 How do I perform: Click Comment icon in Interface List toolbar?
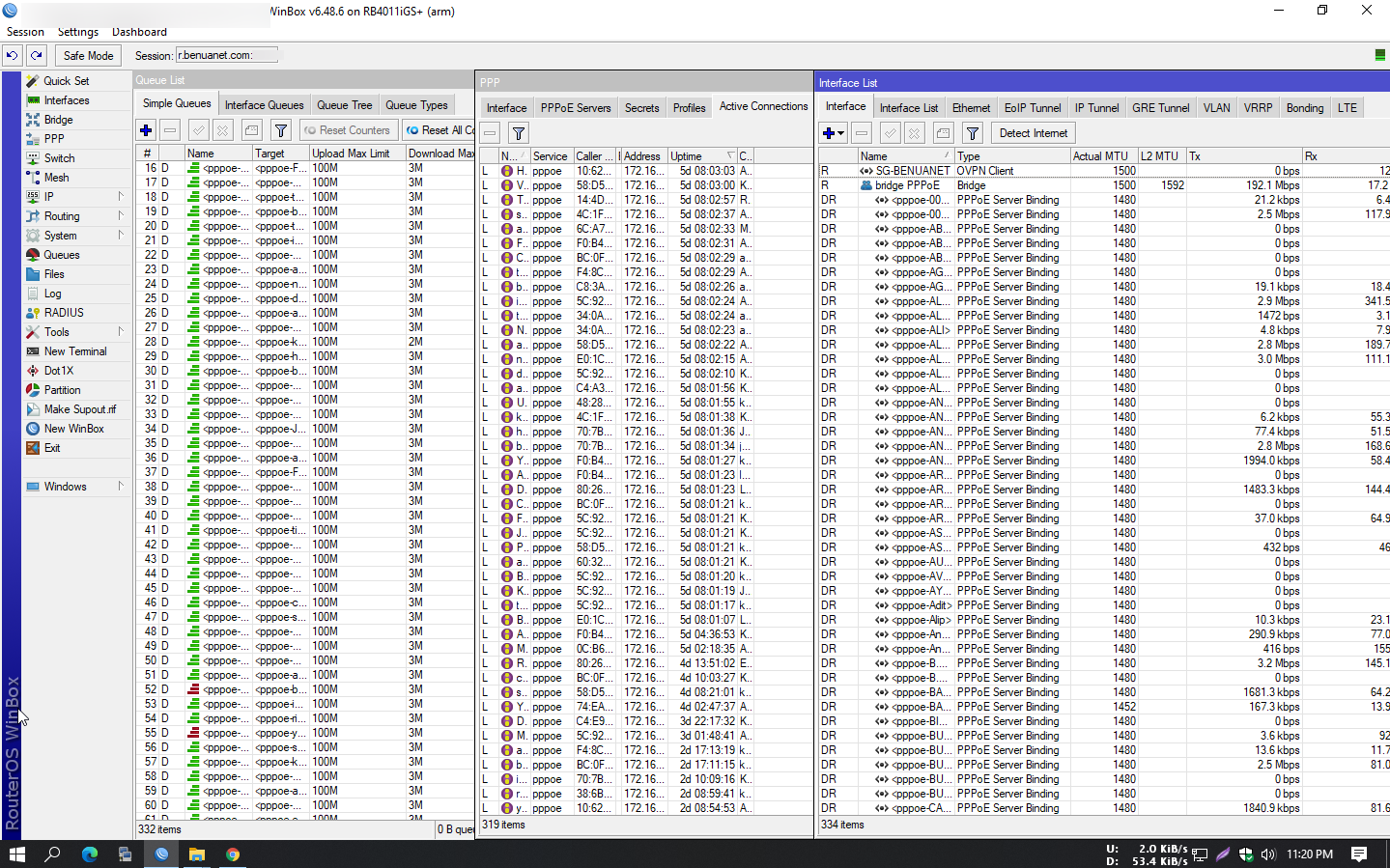943,133
